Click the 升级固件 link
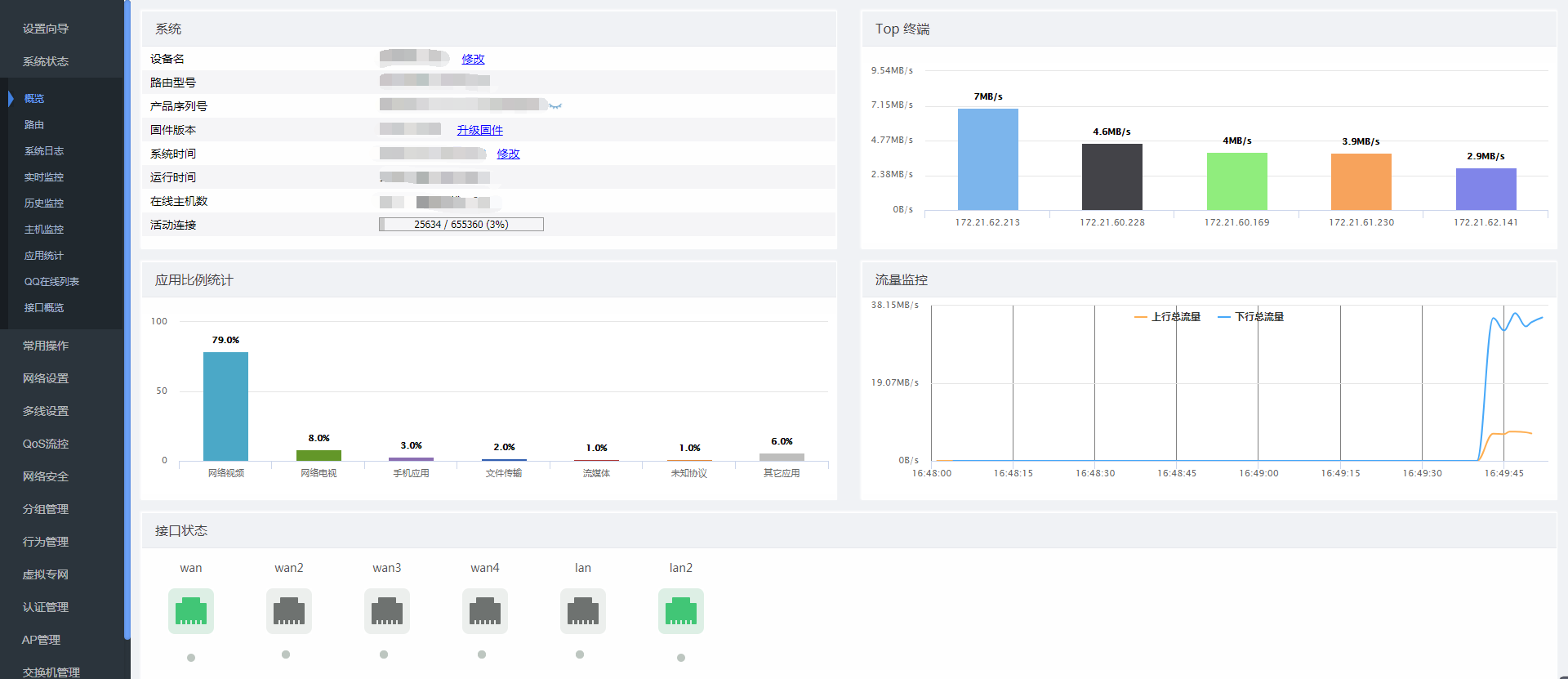This screenshot has width=1568, height=679. pyautogui.click(x=479, y=130)
